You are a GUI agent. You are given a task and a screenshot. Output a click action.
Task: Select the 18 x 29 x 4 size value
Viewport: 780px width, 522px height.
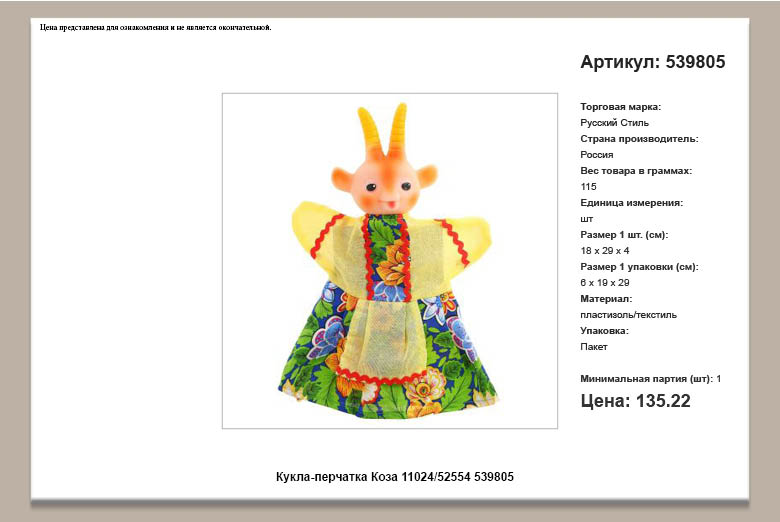(x=605, y=251)
